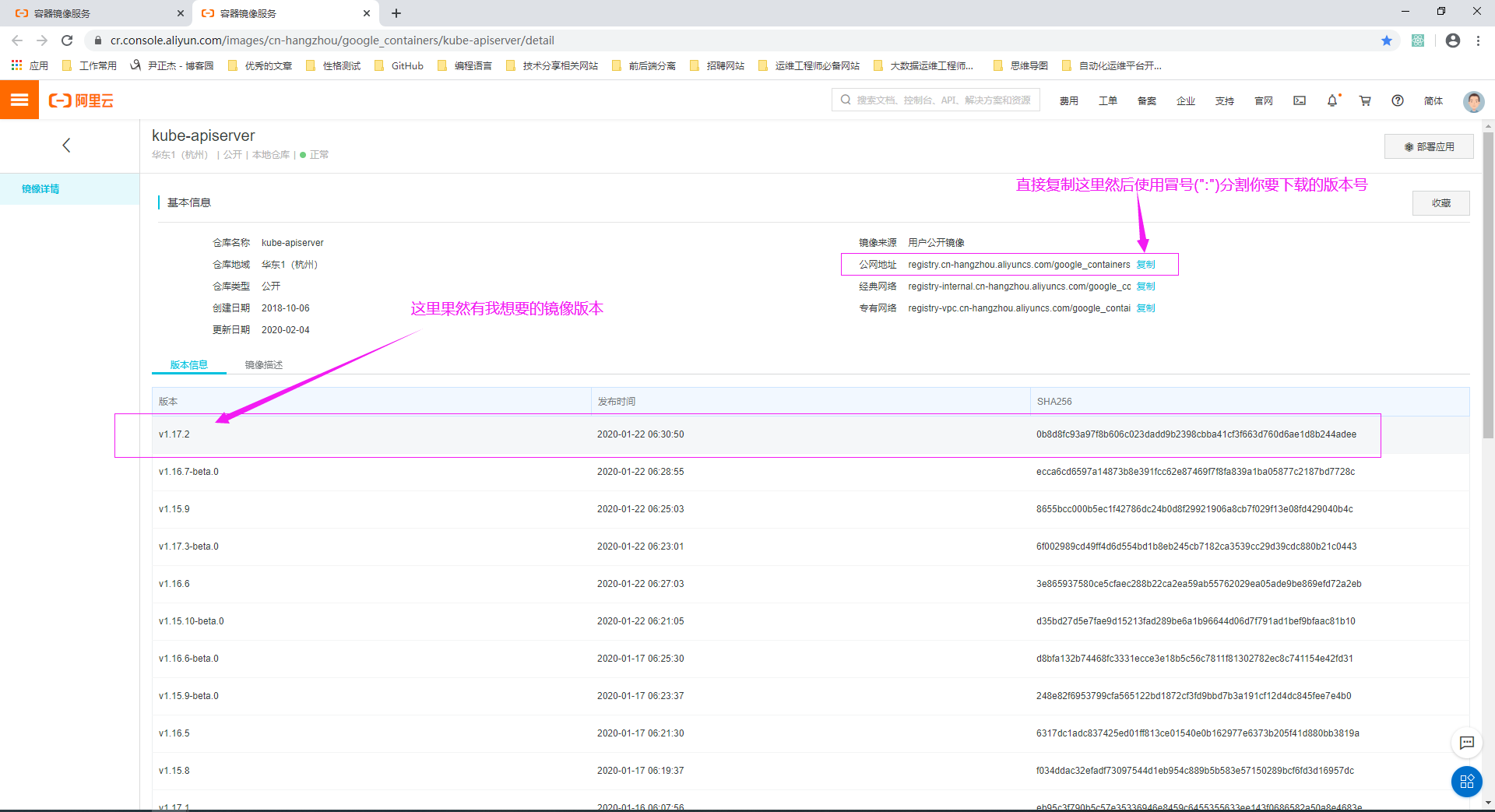1495x812 pixels.
Task: Open the Cloud Shell terminal icon
Action: [1300, 100]
